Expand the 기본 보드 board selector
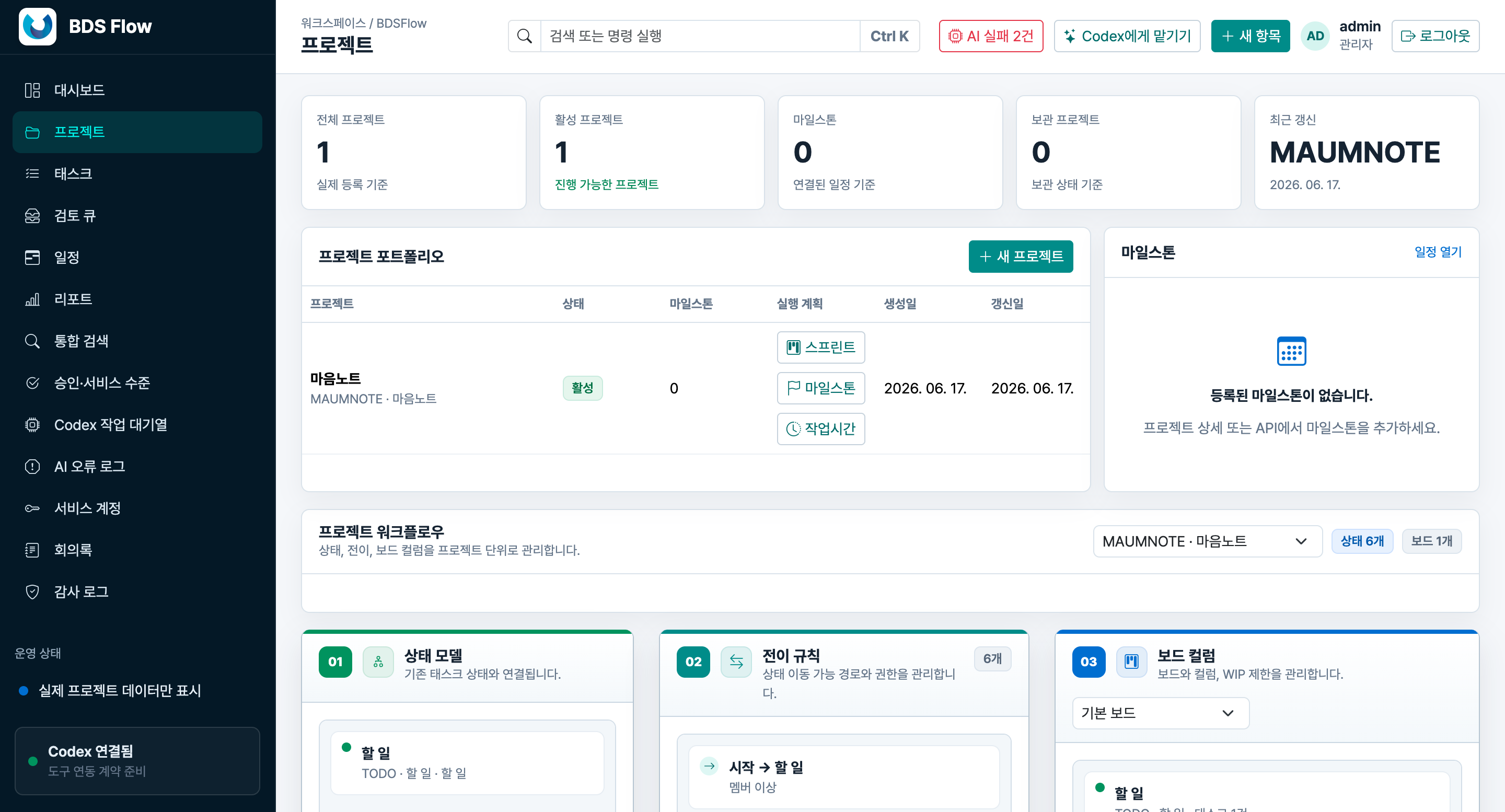The image size is (1505, 812). tap(1160, 713)
